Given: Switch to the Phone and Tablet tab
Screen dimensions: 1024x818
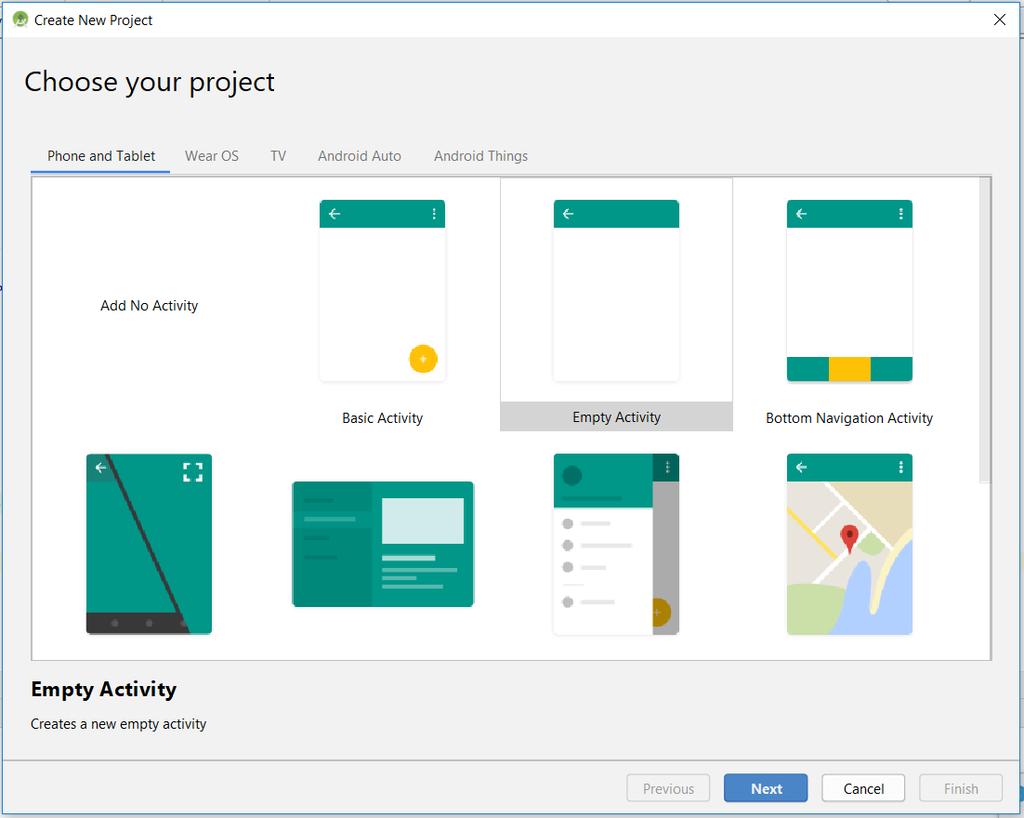Looking at the screenshot, I should point(101,156).
